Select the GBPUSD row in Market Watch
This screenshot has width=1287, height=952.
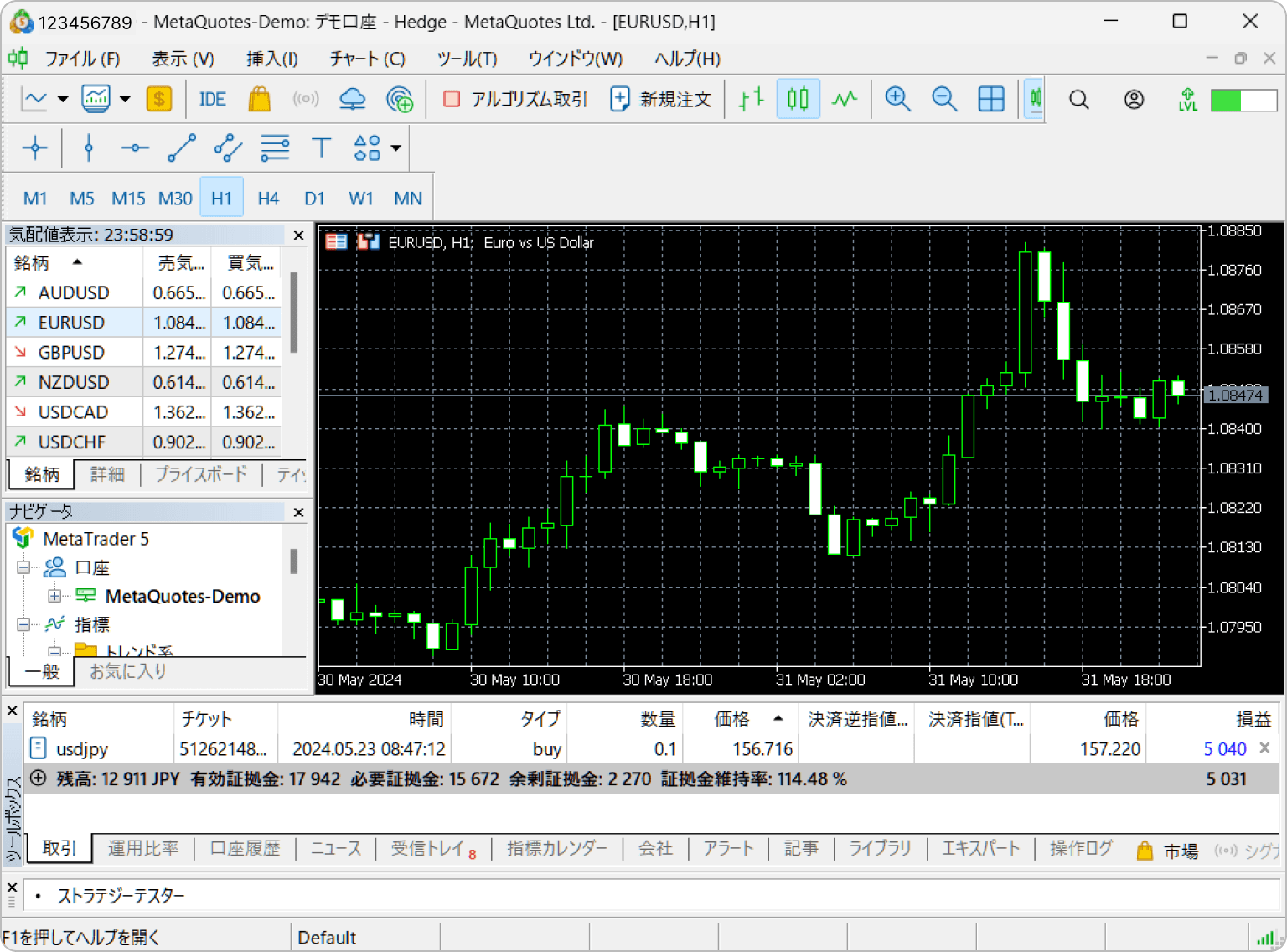(x=144, y=353)
